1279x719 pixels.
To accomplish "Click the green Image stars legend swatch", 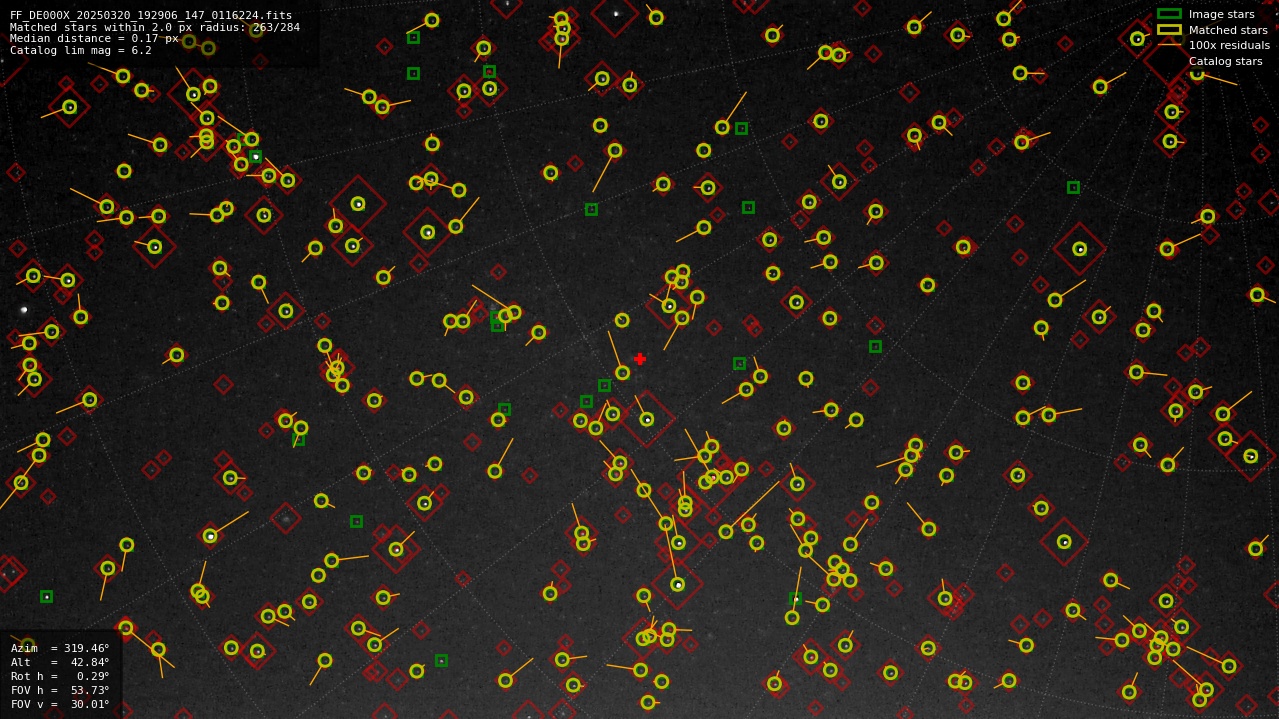I will tap(1169, 14).
